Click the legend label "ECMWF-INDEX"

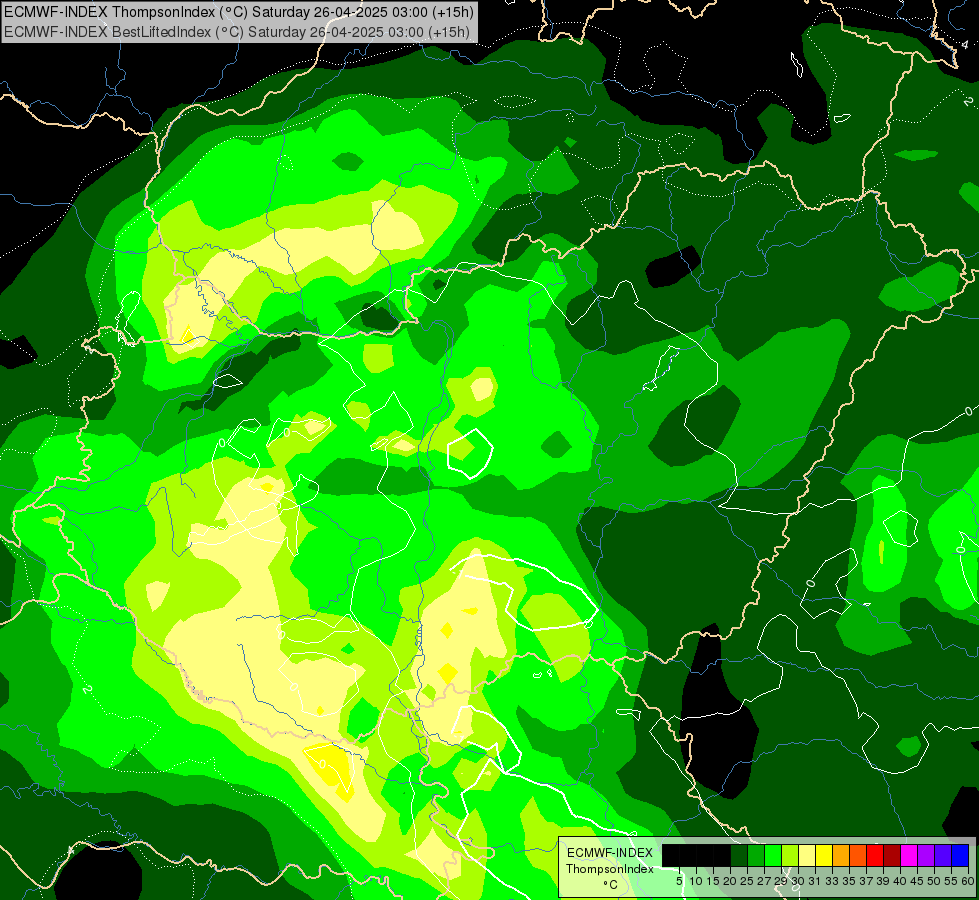[x=610, y=853]
